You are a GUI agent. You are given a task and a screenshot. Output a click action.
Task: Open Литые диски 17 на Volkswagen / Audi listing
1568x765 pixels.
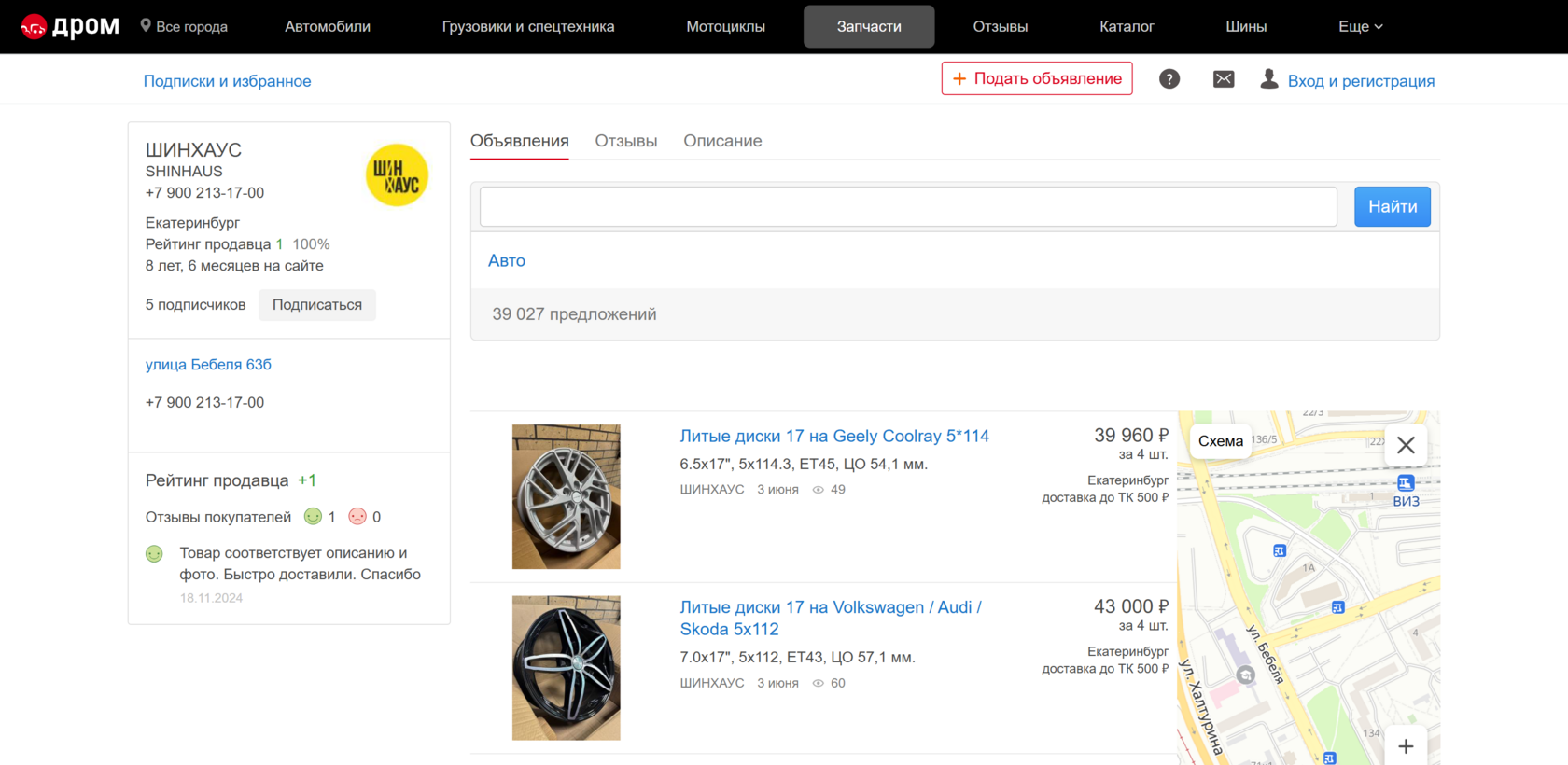point(831,618)
